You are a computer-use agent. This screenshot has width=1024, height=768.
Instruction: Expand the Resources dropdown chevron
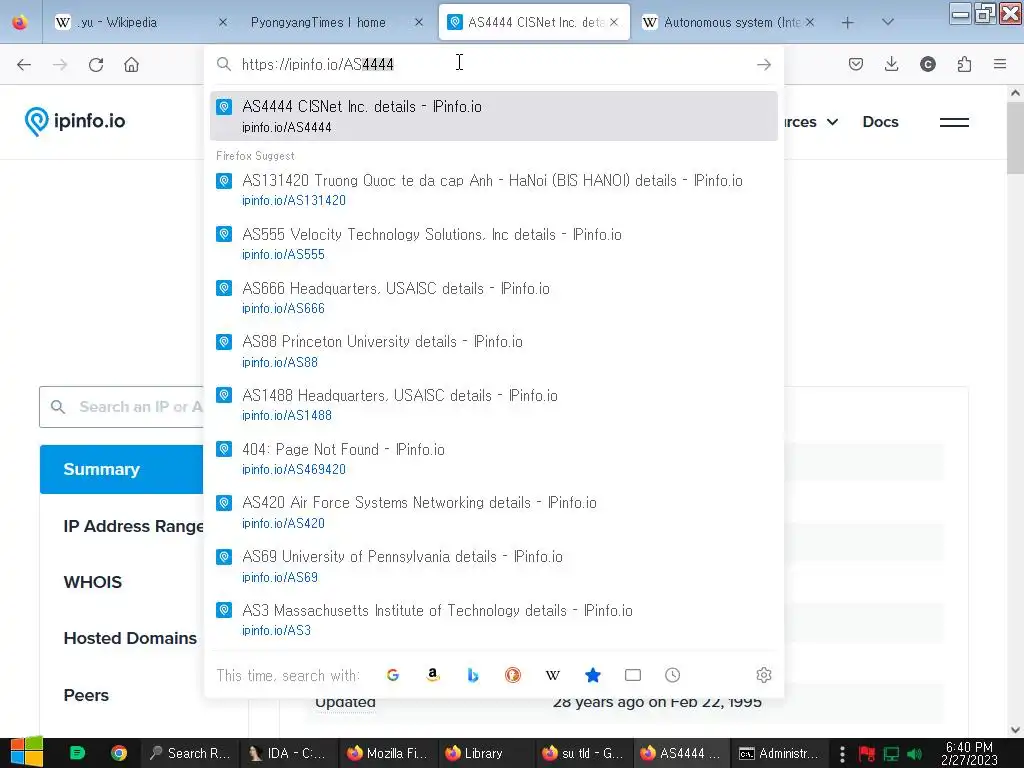(x=832, y=122)
